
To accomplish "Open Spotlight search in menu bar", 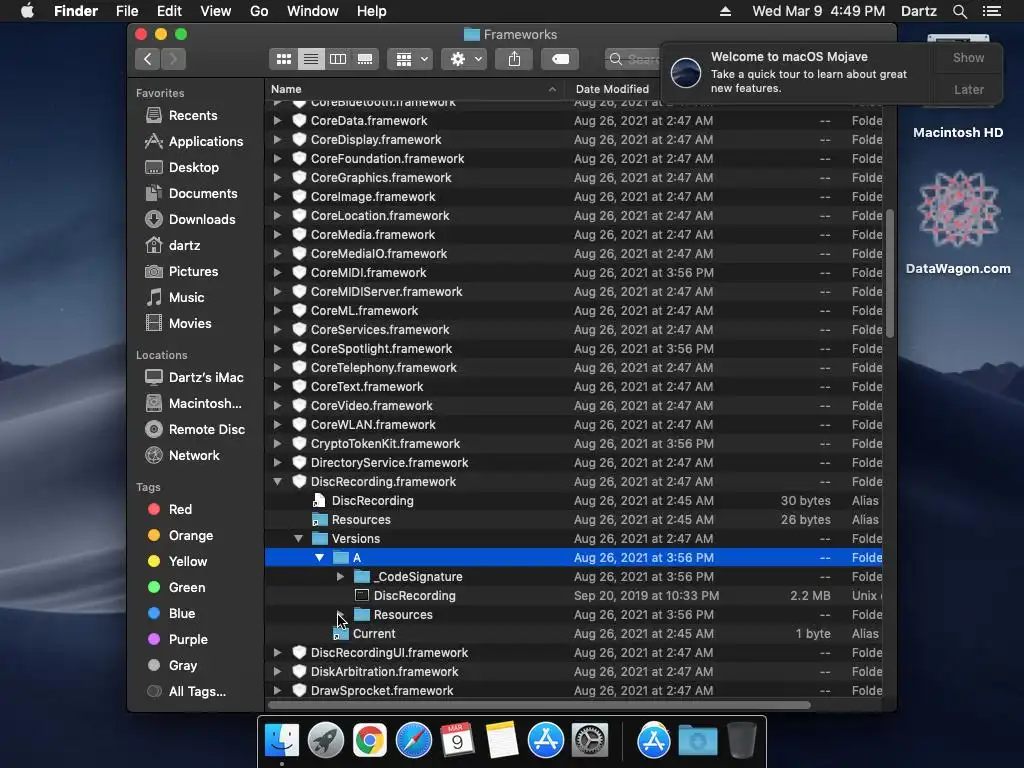I will [x=959, y=11].
